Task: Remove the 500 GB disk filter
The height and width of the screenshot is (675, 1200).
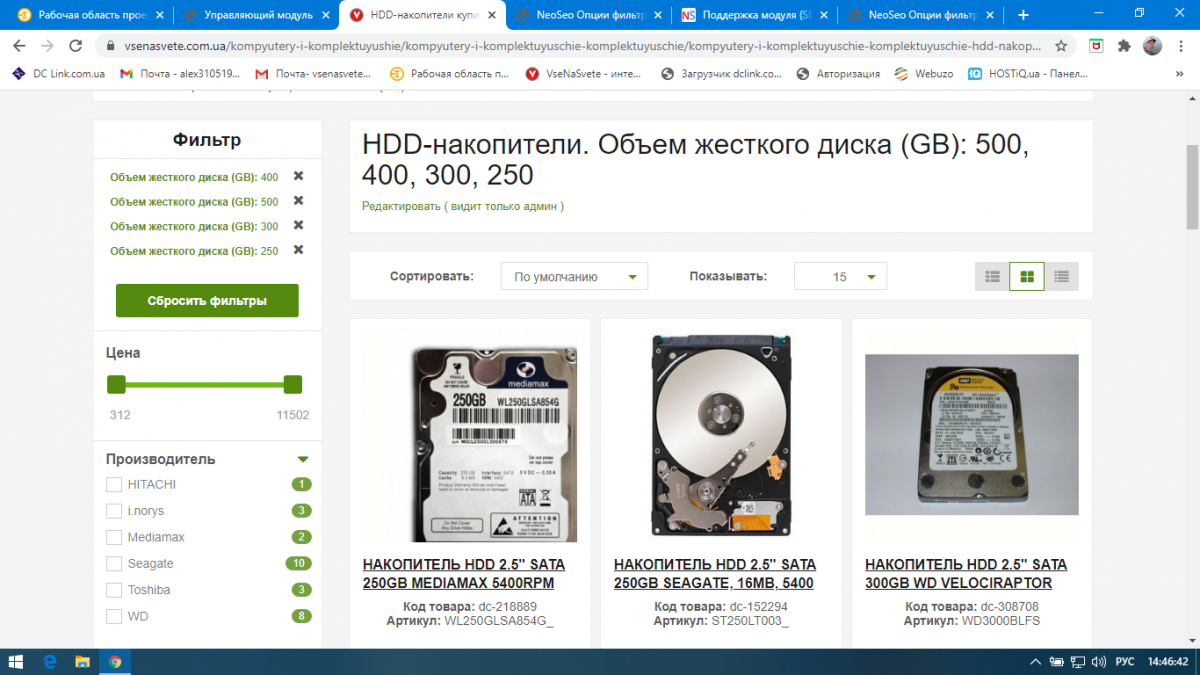Action: pyautogui.click(x=298, y=201)
